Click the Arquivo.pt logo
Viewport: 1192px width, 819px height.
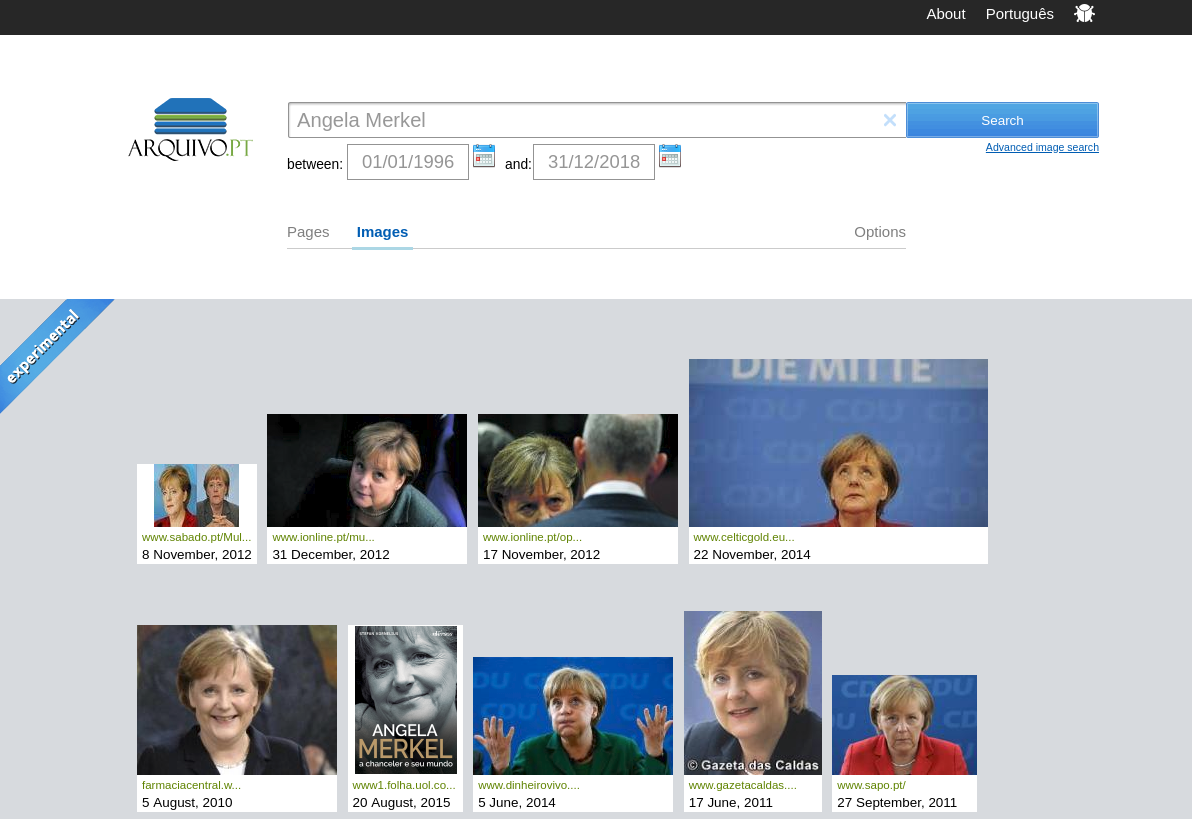tap(190, 129)
